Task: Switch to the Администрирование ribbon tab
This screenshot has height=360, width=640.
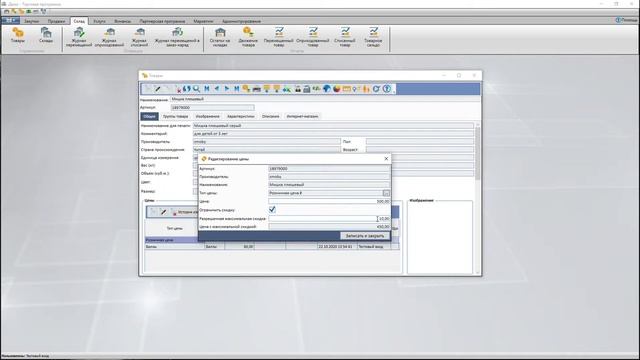Action: tap(241, 21)
